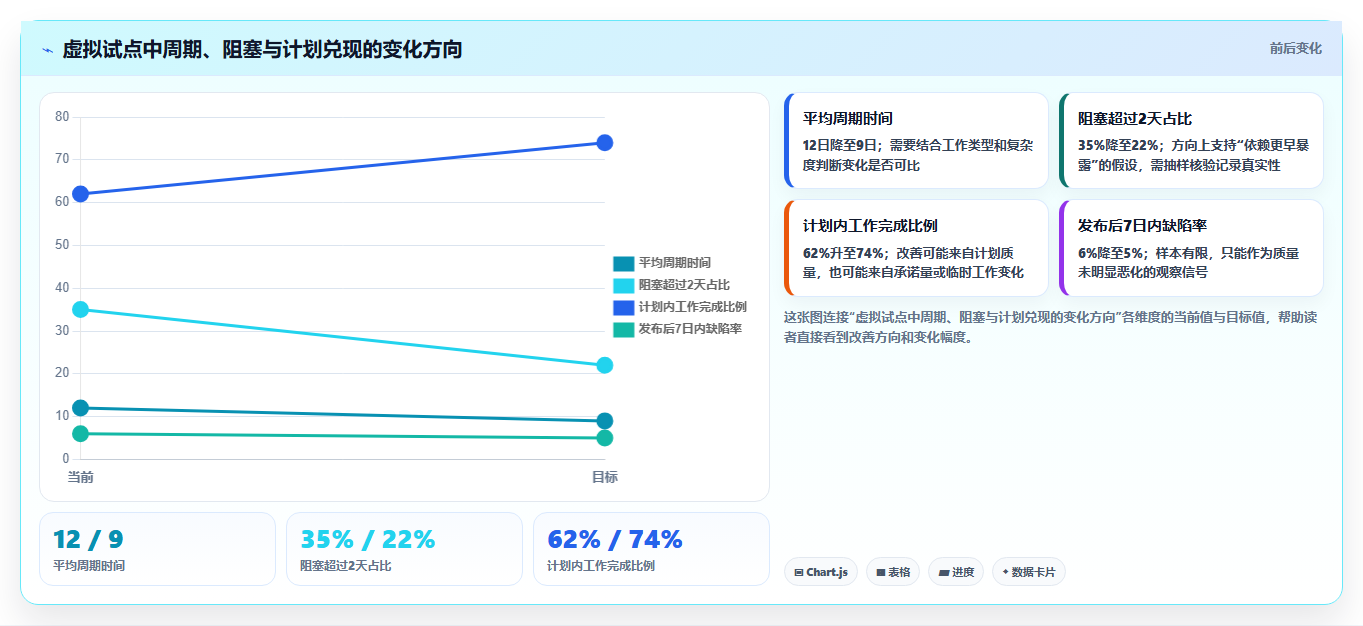This screenshot has height=626, width=1363.
Task: Click the 当前 x-axis label
Action: [x=80, y=477]
